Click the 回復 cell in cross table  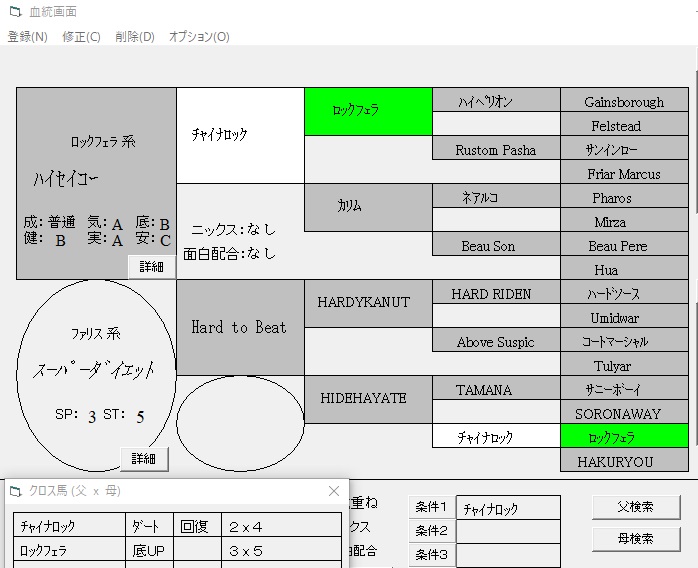197,525
